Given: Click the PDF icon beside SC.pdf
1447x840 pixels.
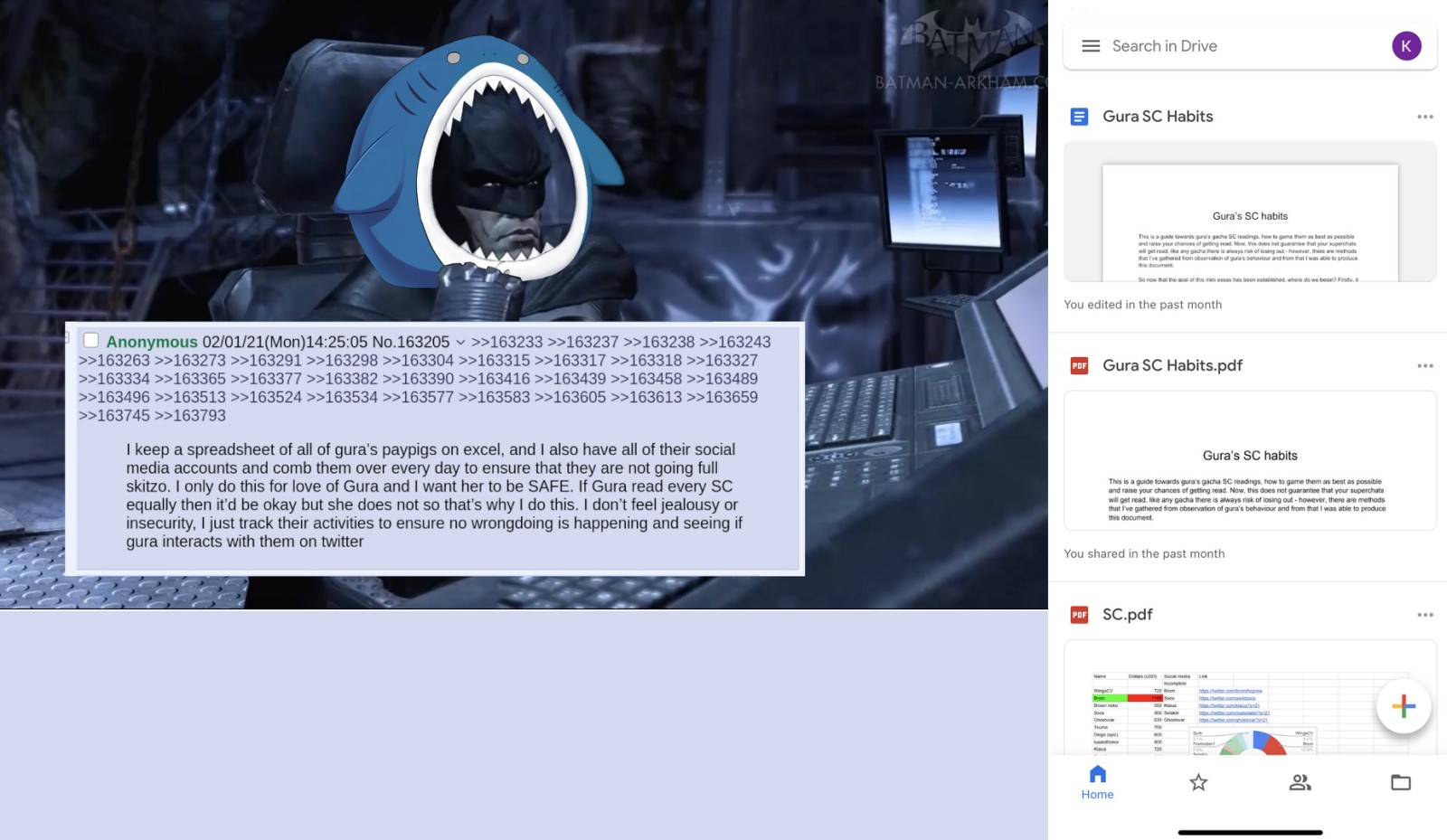Looking at the screenshot, I should pyautogui.click(x=1079, y=615).
